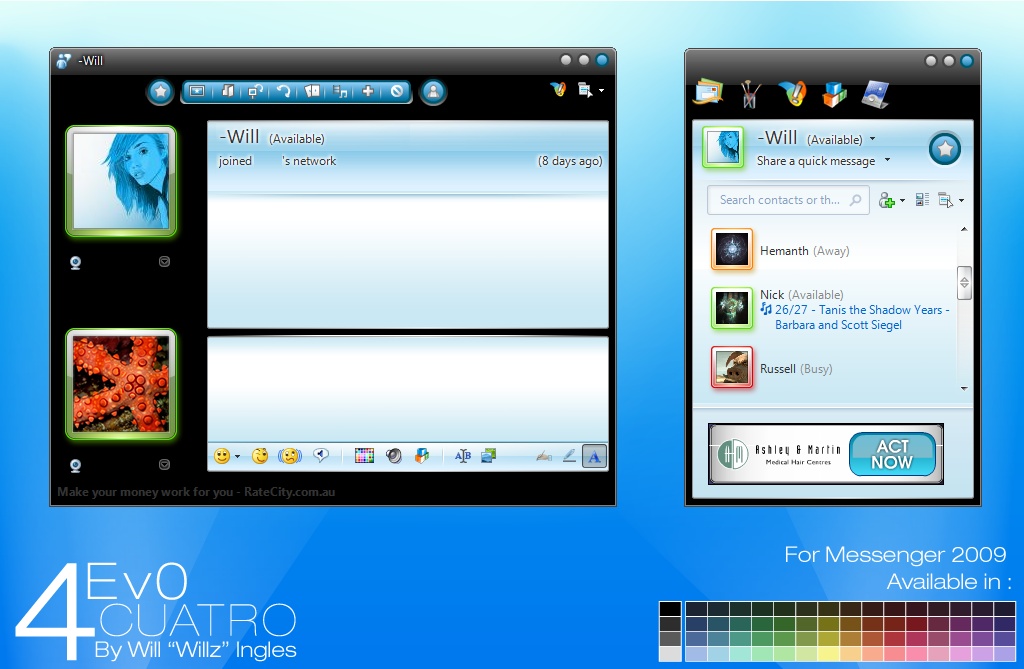Viewport: 1024px width, 669px height.
Task: Toggle the speaker sound icon in the chat input toolbar
Action: (394, 456)
